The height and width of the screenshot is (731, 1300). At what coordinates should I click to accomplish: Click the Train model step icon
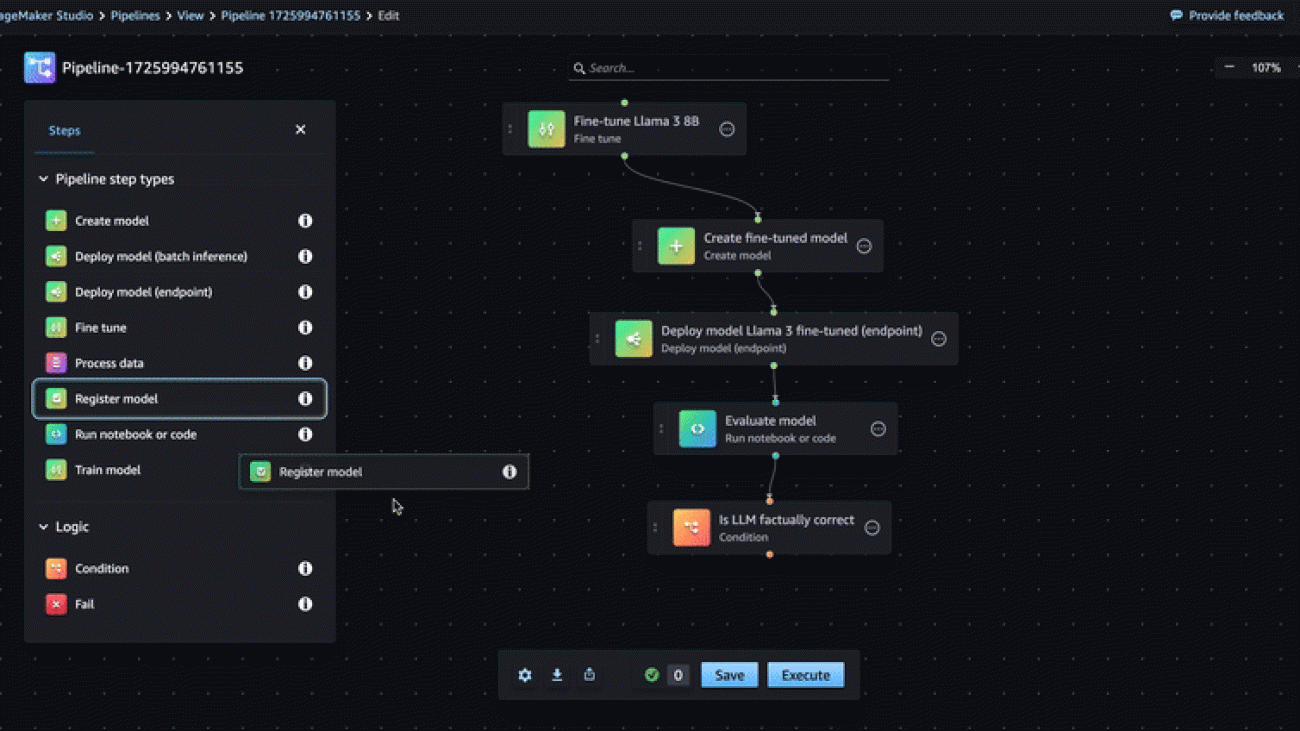(56, 470)
